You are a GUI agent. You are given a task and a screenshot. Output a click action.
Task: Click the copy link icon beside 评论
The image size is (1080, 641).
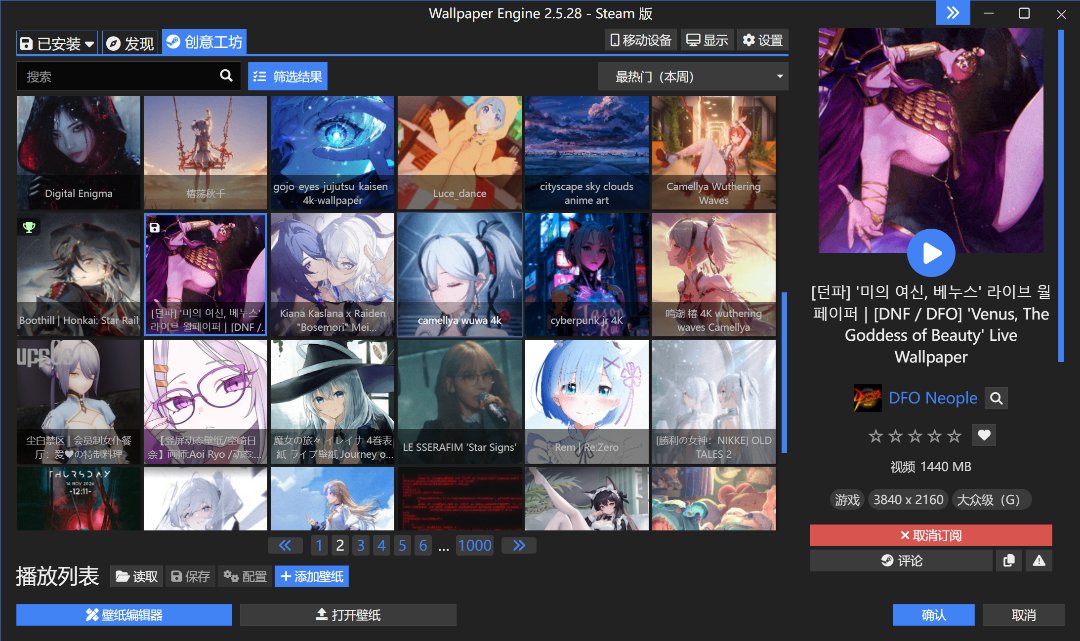pyautogui.click(x=1009, y=560)
